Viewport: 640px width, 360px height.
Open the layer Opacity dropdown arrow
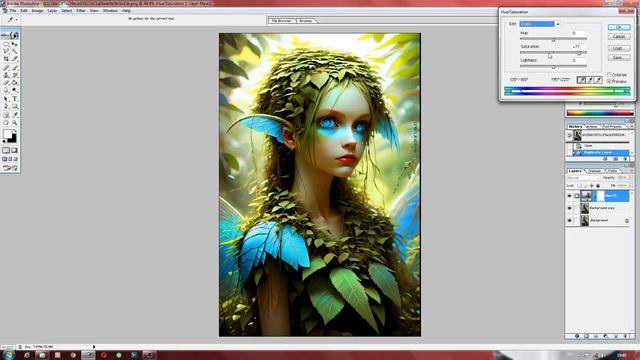click(x=630, y=178)
